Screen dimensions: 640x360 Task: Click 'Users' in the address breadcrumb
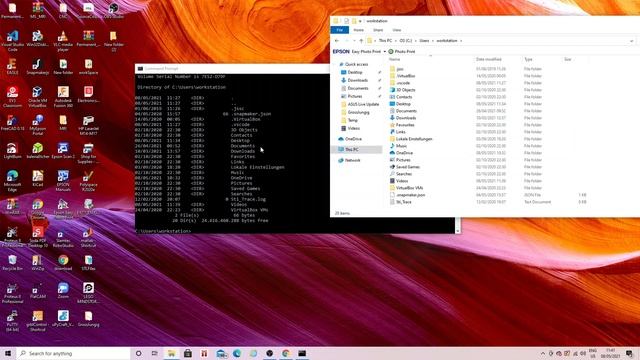coord(424,41)
